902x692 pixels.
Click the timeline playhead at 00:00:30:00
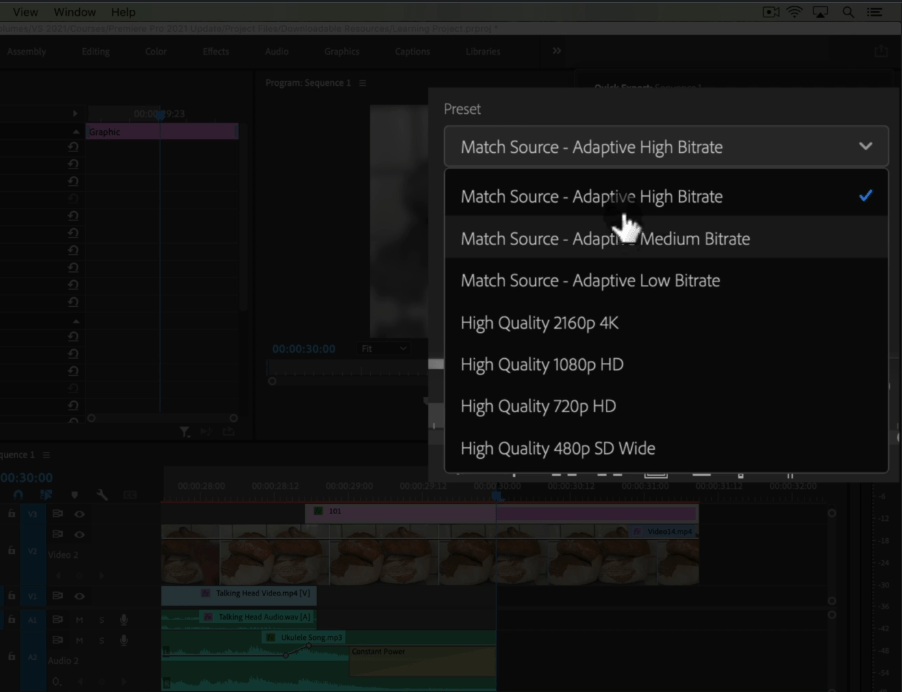(498, 495)
